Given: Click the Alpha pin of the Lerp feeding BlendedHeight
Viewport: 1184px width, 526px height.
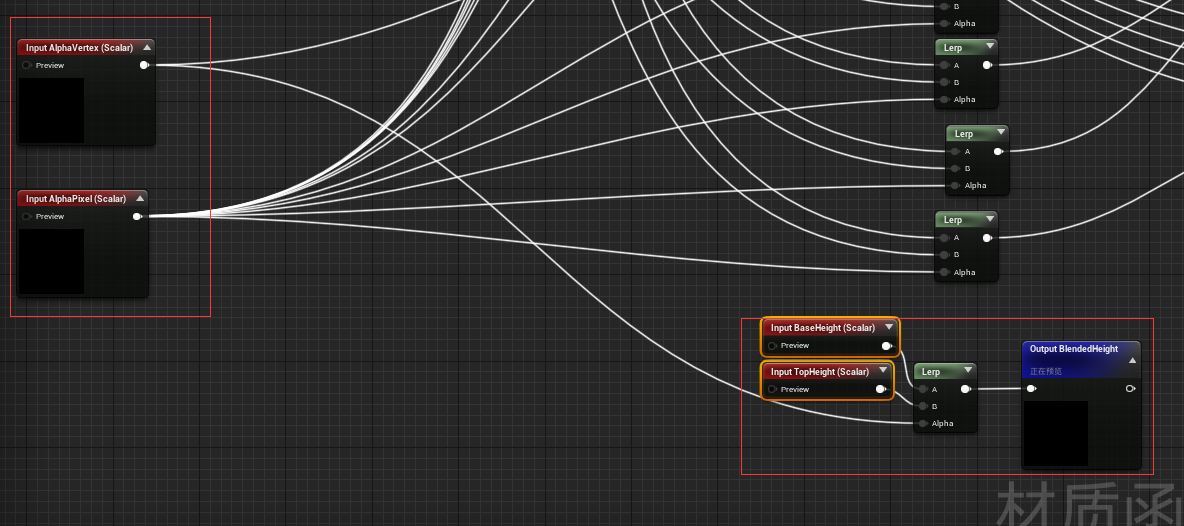Looking at the screenshot, I should (x=922, y=423).
